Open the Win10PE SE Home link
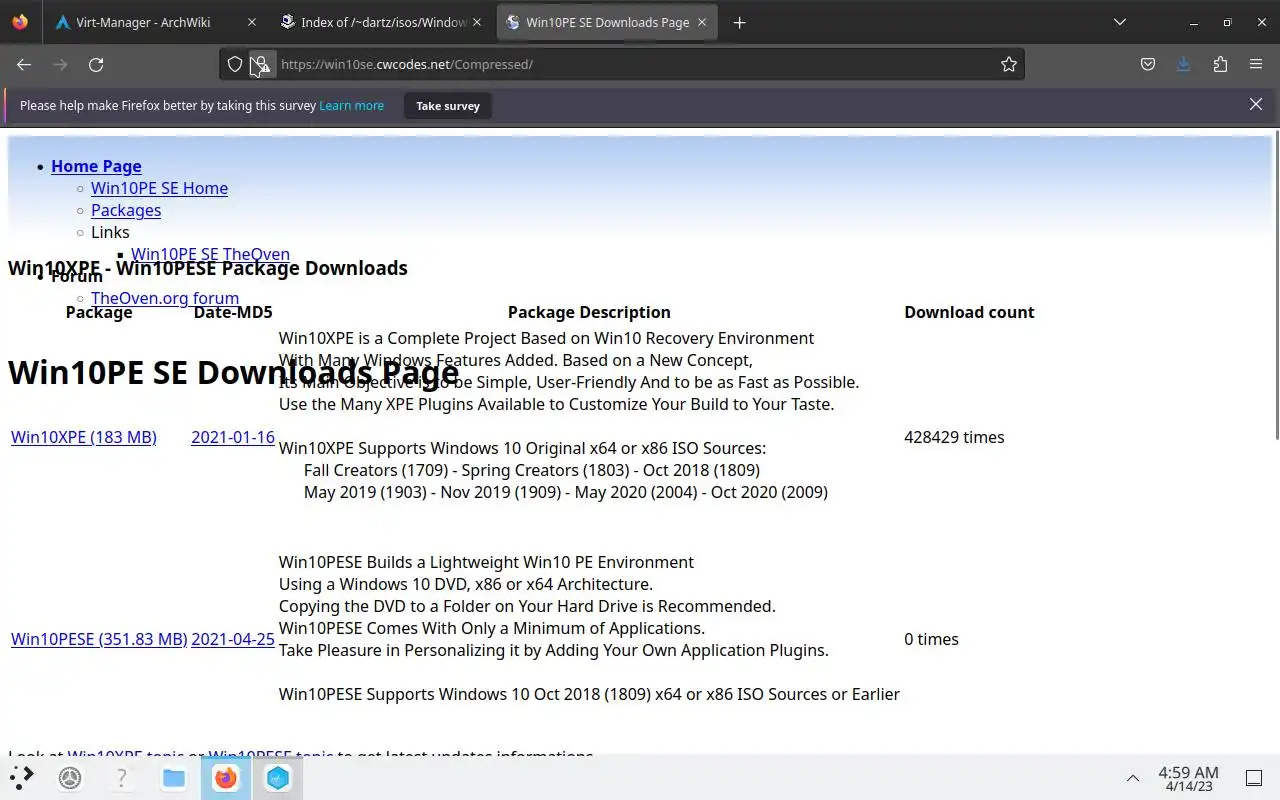Viewport: 1280px width, 800px height. (x=159, y=188)
